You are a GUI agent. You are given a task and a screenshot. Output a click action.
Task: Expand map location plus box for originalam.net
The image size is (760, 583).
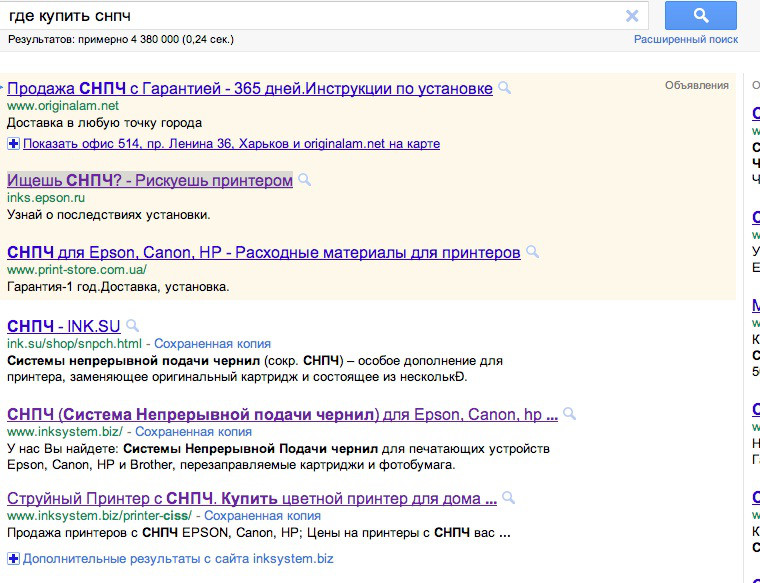click(x=13, y=143)
